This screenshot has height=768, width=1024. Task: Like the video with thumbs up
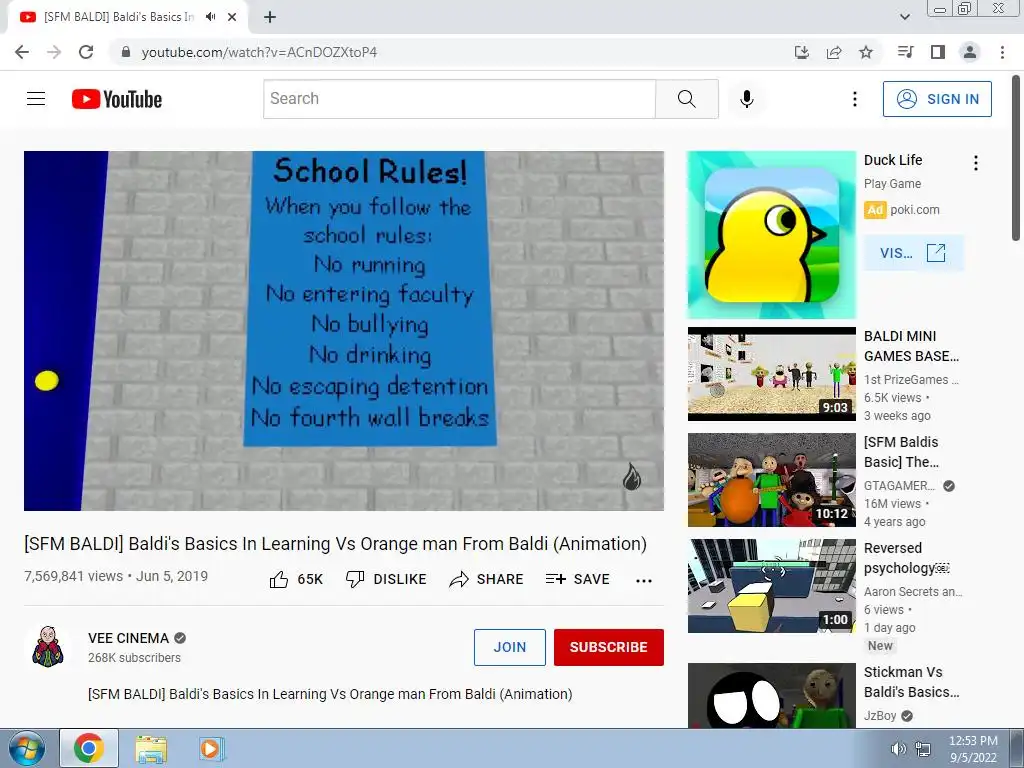[x=296, y=579]
